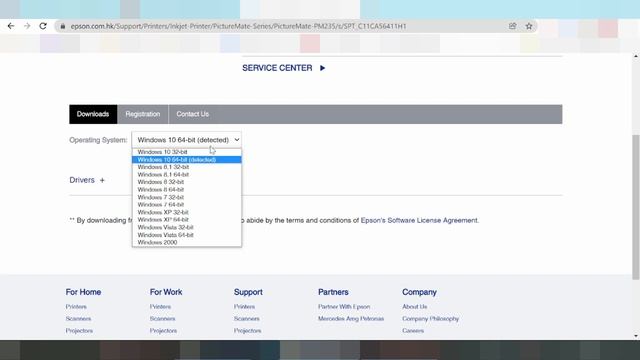Choose Windows Vista 32-bit option
Image resolution: width=640 pixels, height=360 pixels.
point(187,227)
